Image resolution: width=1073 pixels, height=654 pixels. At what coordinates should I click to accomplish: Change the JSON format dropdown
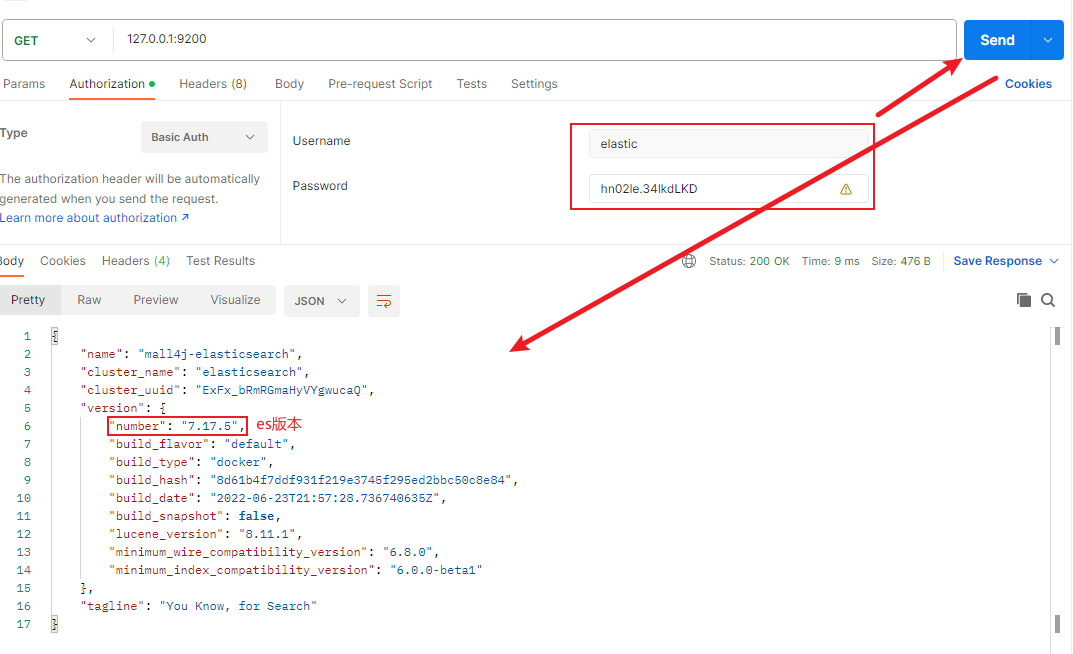tap(321, 301)
